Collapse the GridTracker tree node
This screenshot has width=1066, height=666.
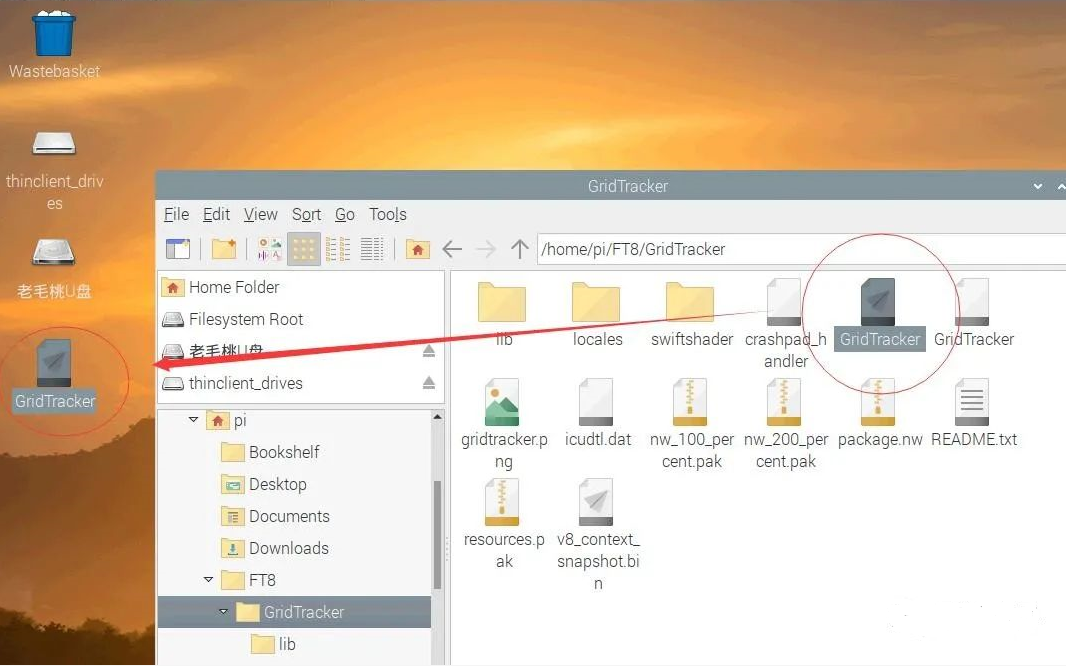[x=223, y=612]
